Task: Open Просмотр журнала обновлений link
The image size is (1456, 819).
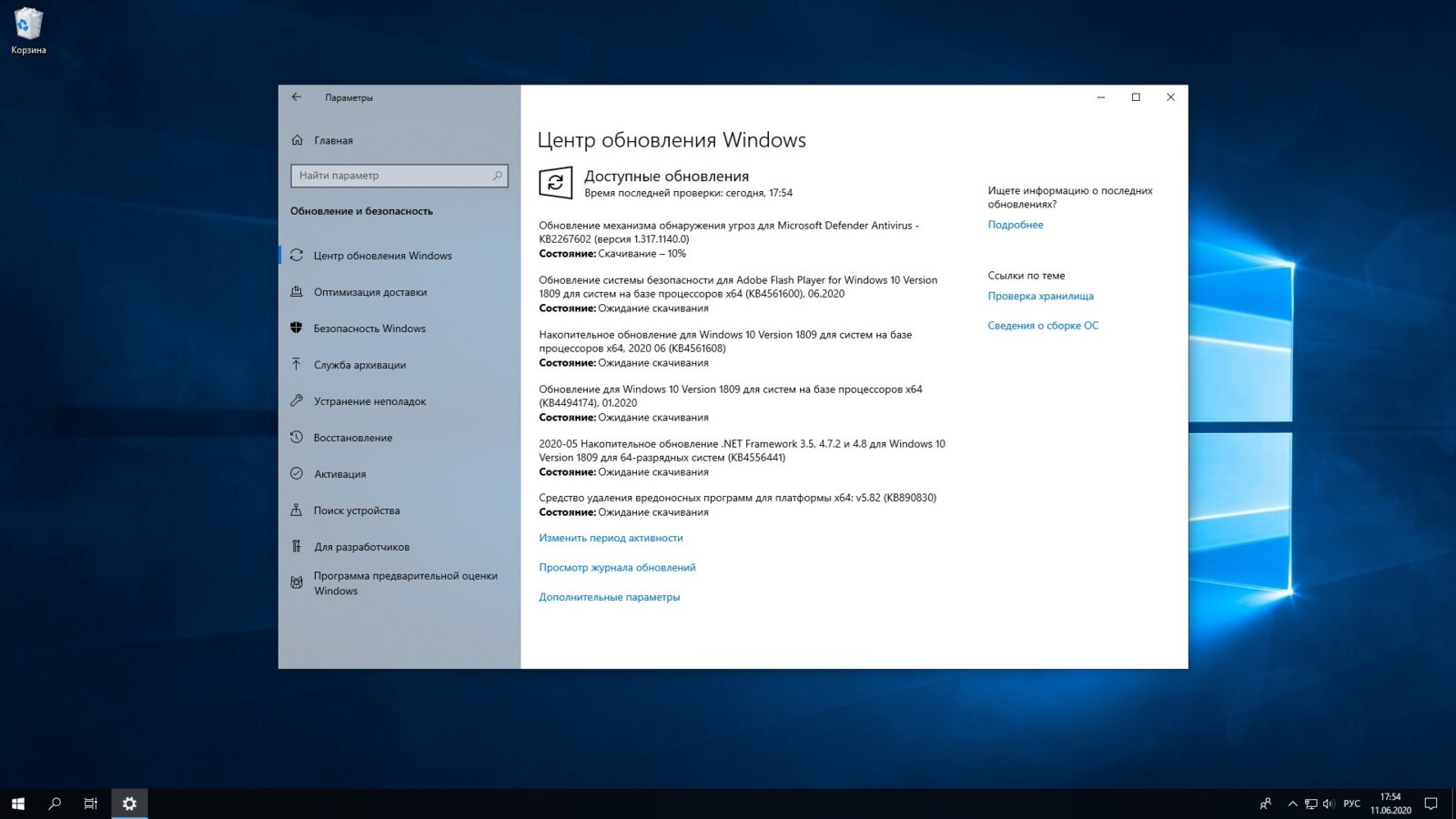Action: tap(617, 568)
